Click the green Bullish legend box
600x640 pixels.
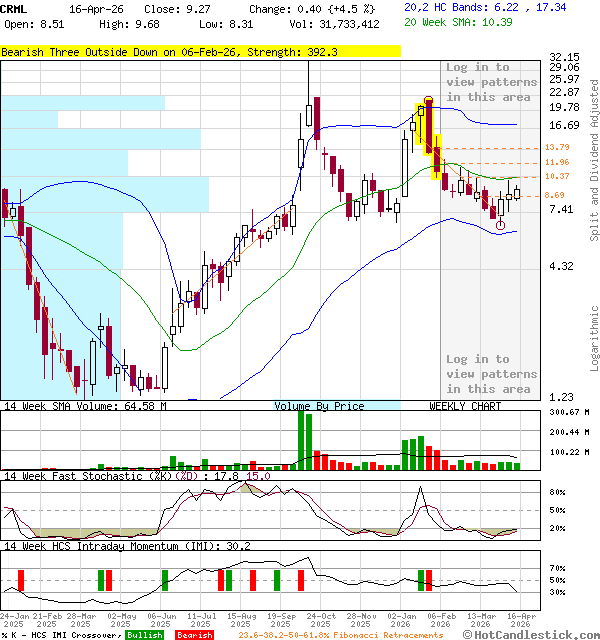coord(146,635)
